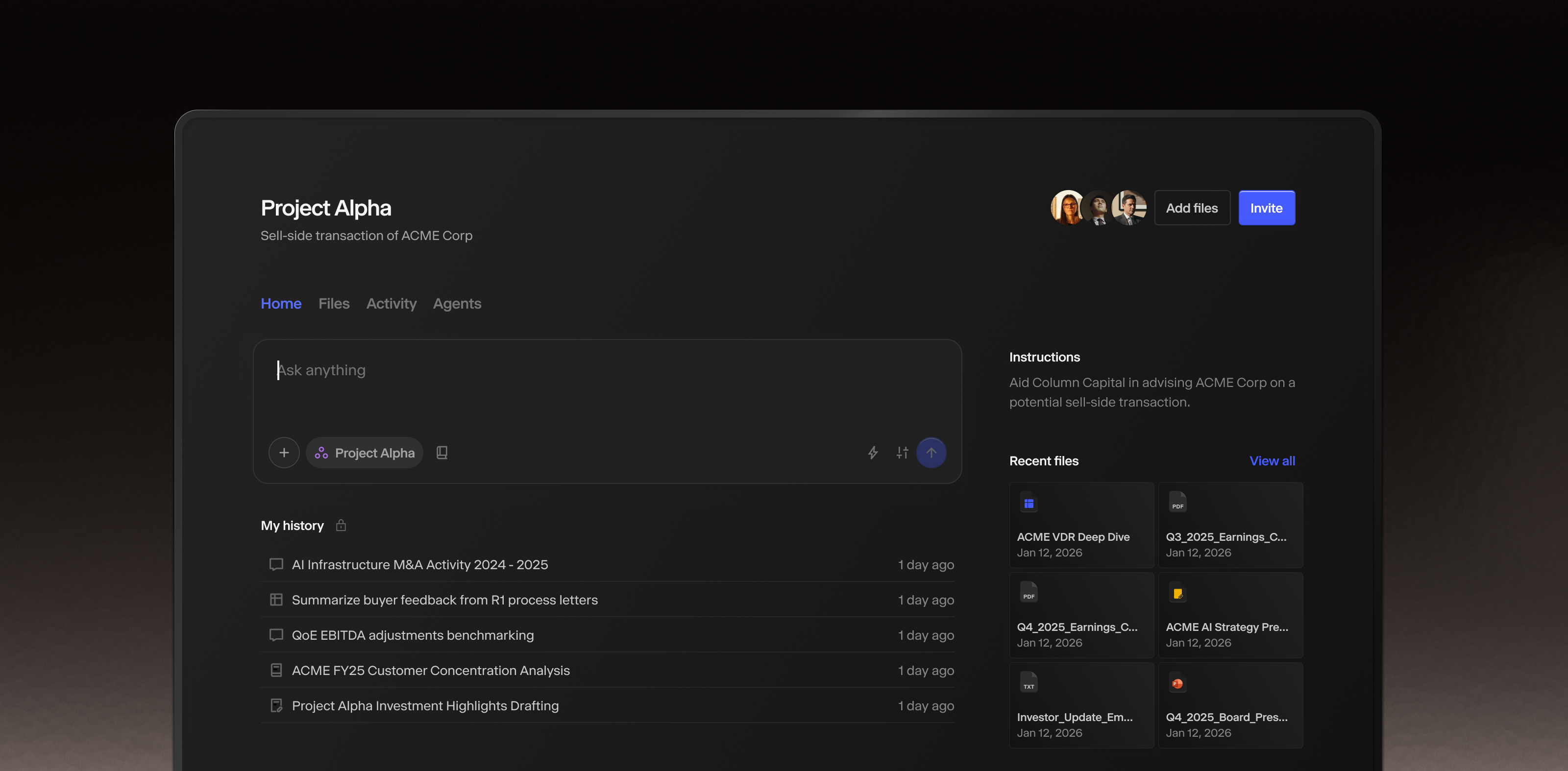
Task: Open the Activity tab
Action: pyautogui.click(x=391, y=304)
